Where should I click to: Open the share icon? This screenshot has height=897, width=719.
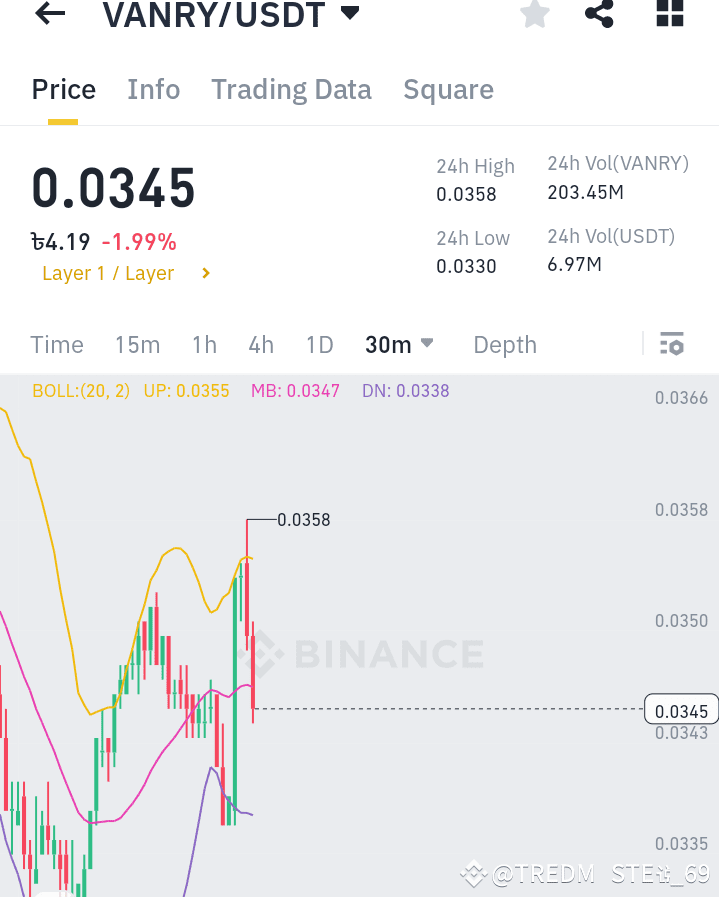599,15
